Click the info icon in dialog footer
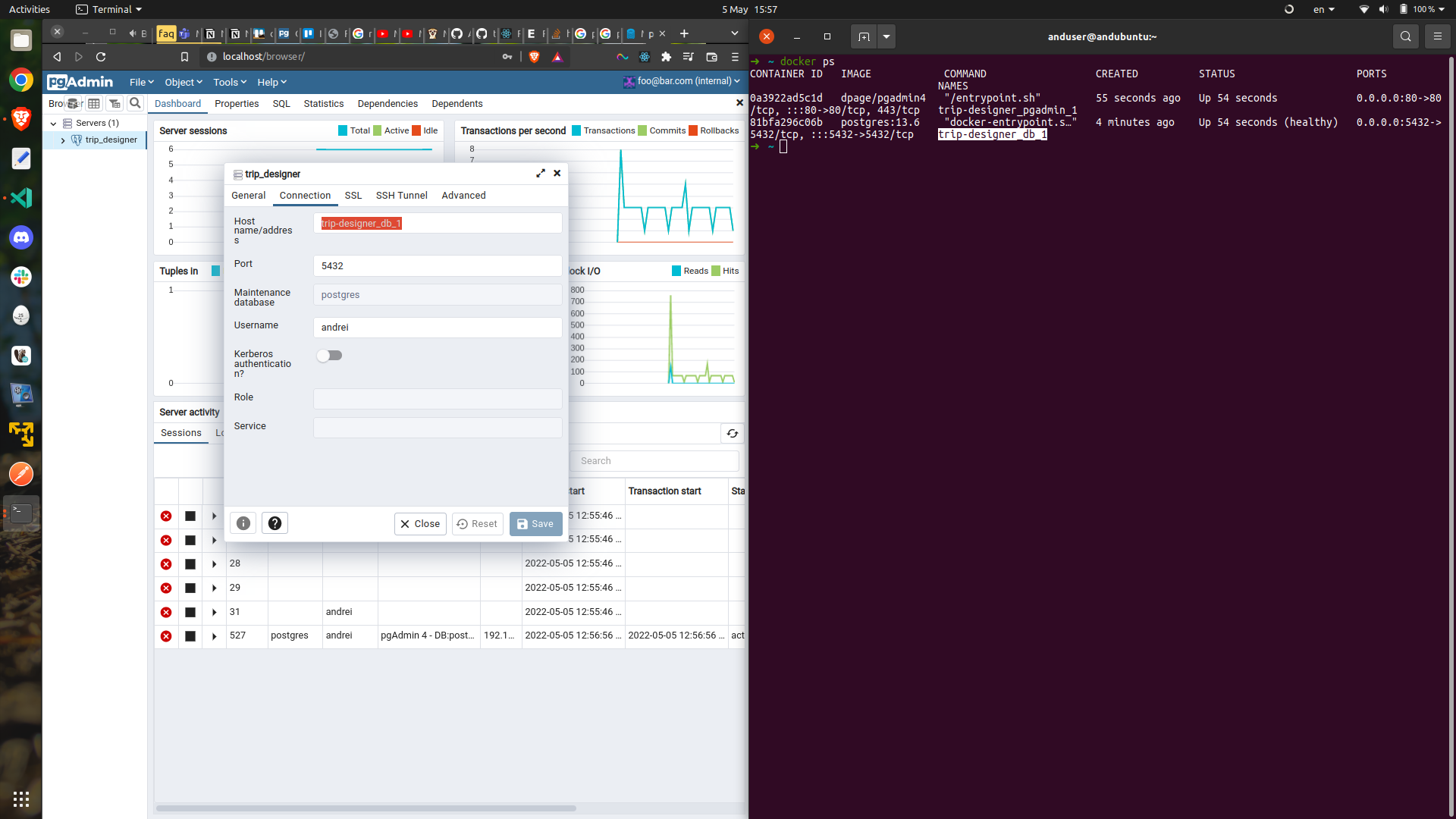The width and height of the screenshot is (1456, 819). tap(243, 523)
